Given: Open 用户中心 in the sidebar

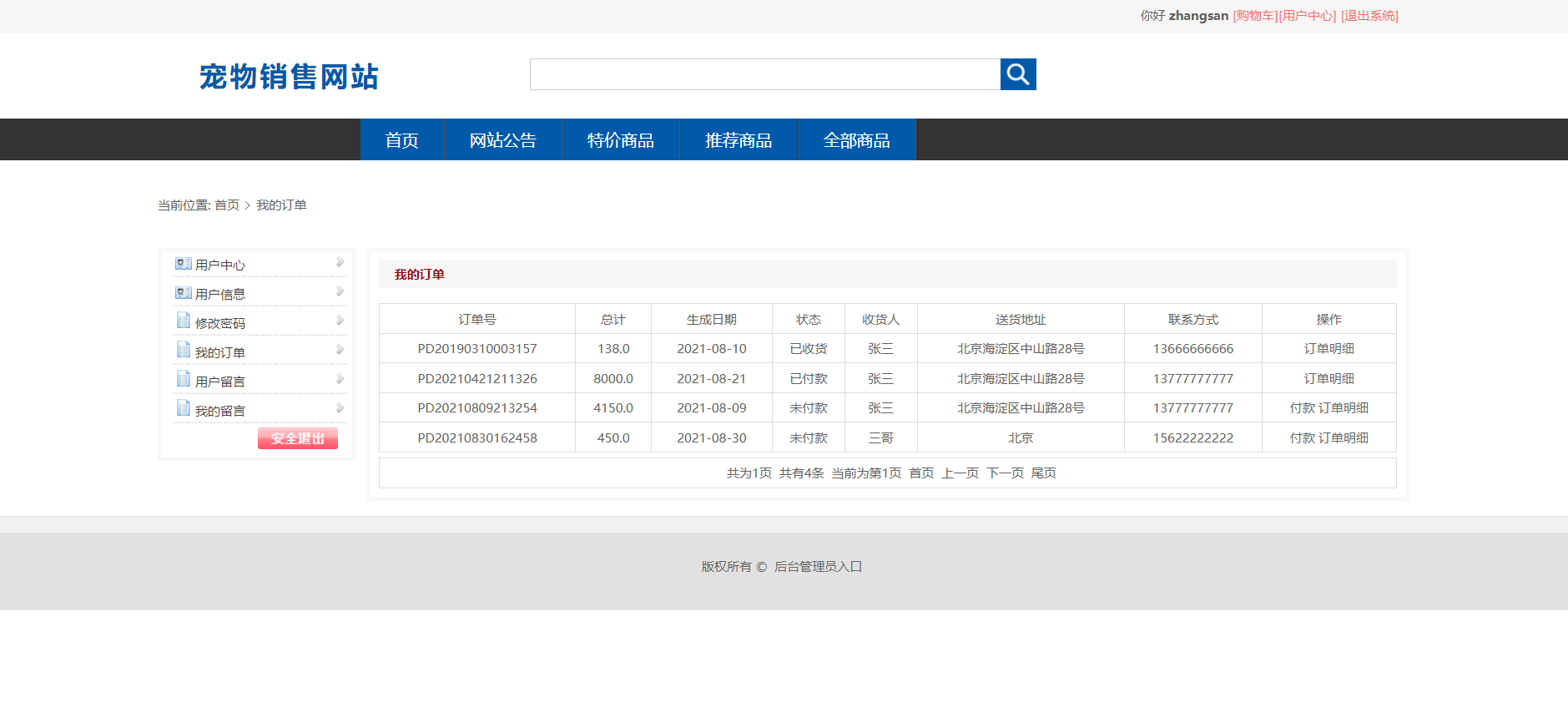Looking at the screenshot, I should click(x=220, y=265).
